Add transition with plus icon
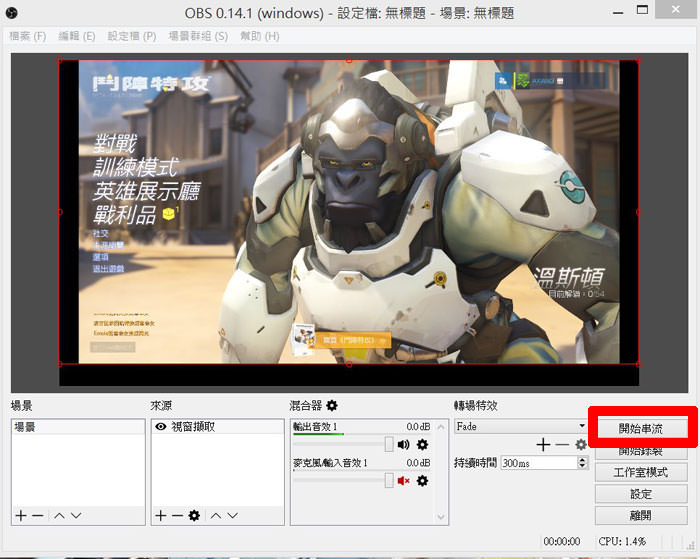 click(543, 445)
